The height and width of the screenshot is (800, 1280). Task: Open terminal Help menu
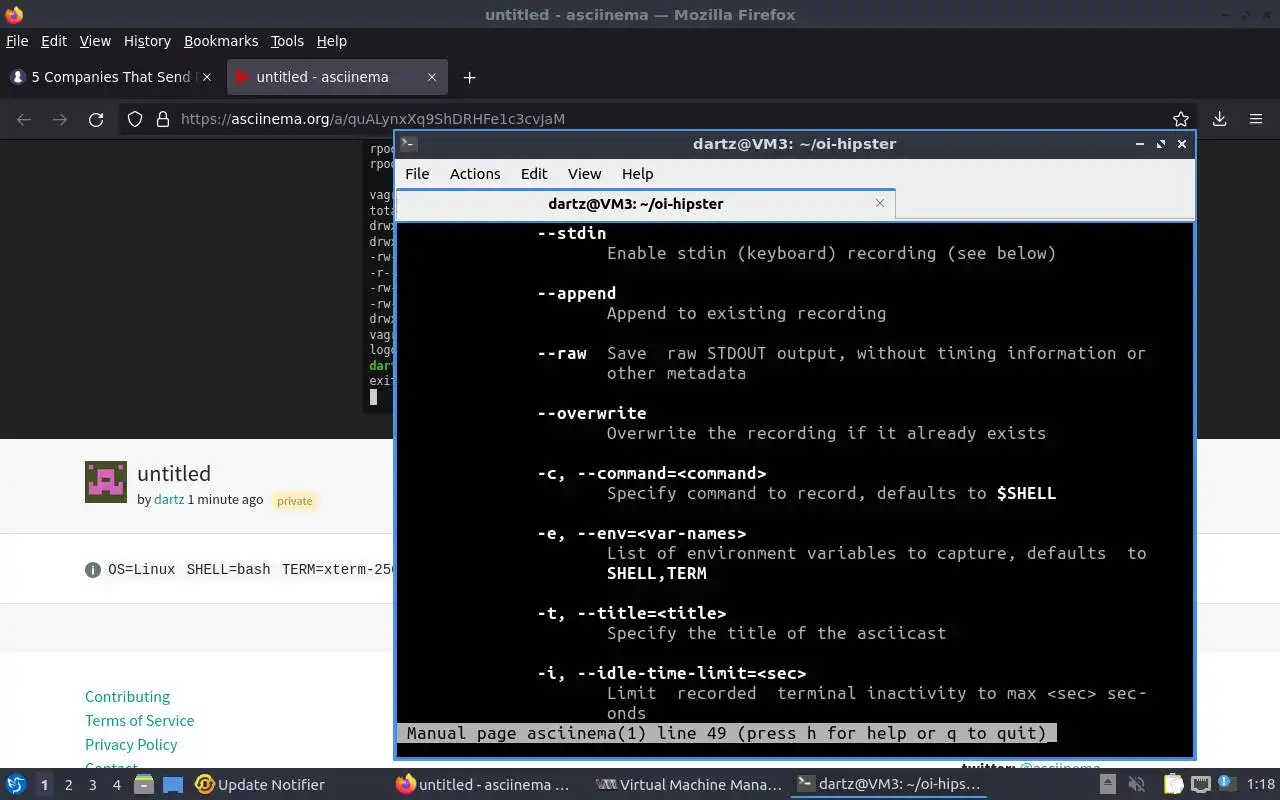pos(637,173)
